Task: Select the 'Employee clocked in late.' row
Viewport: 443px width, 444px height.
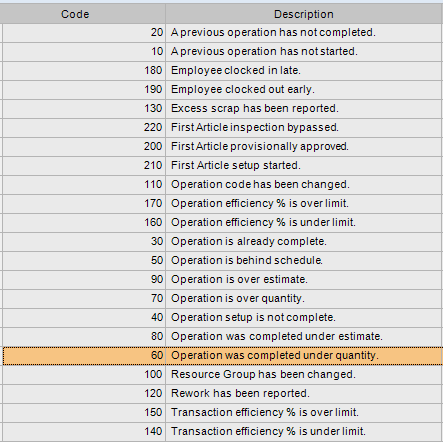Action: (223, 71)
